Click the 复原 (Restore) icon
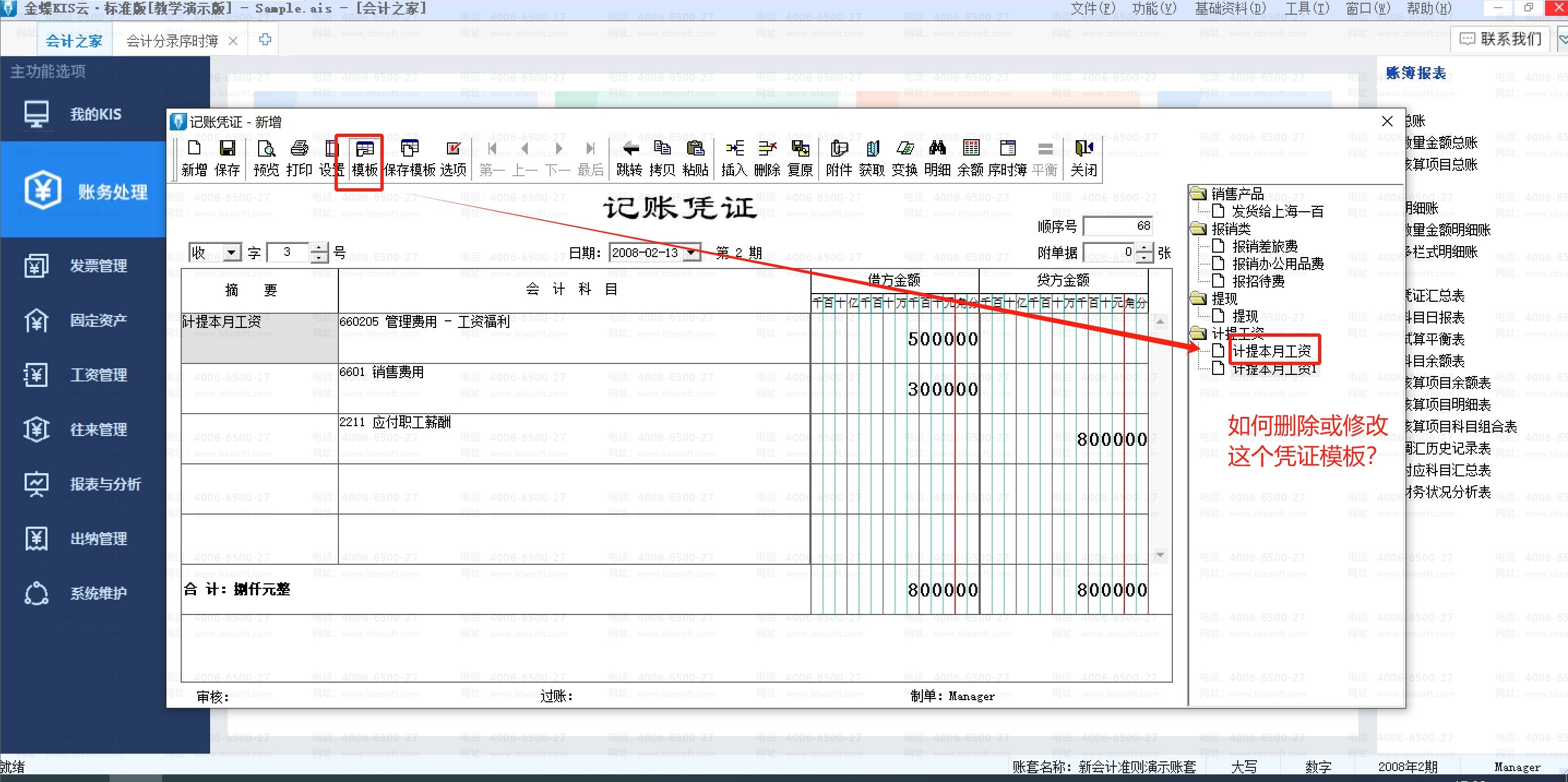The image size is (1568, 782). point(800,158)
